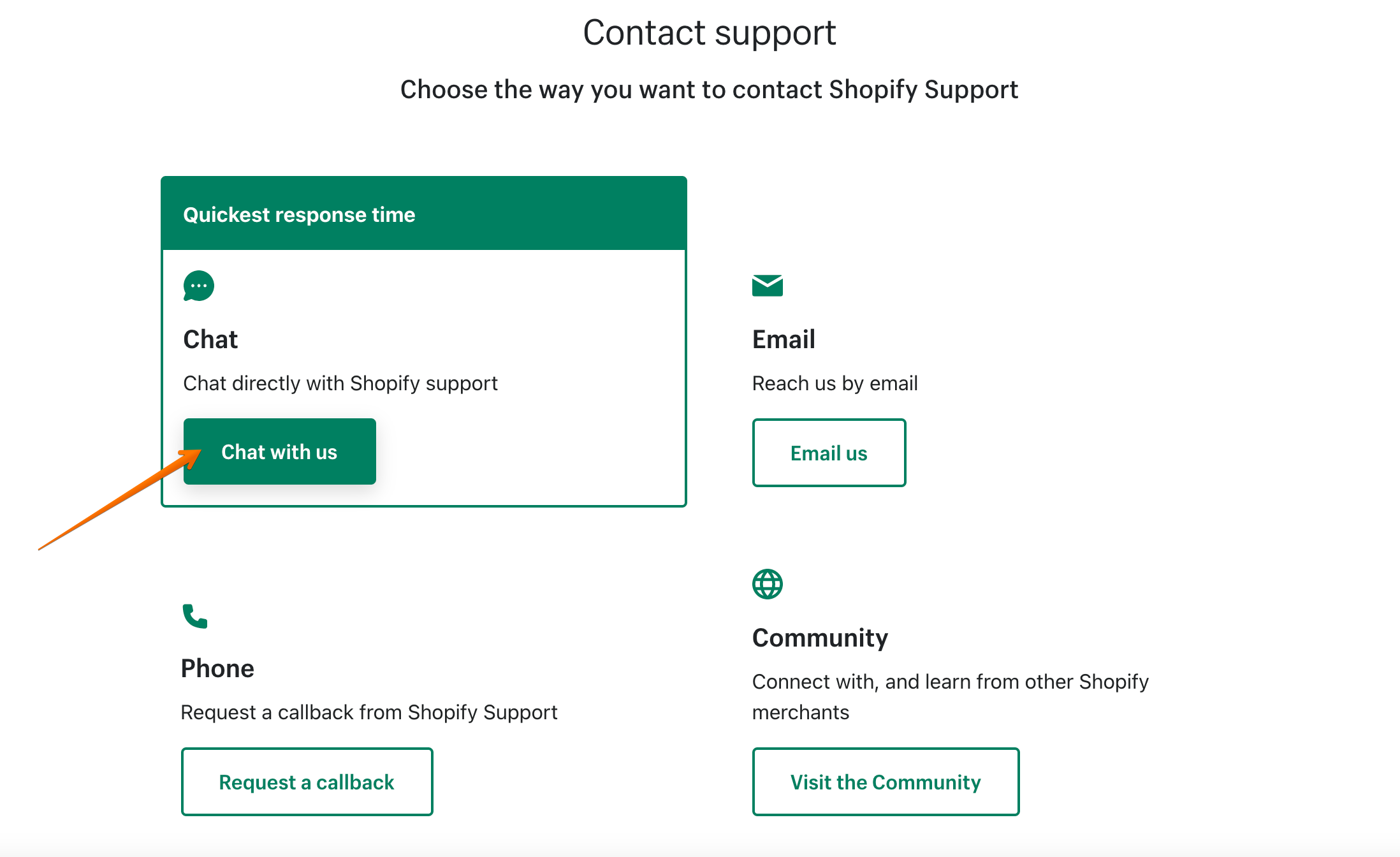Click 'Connect with, and learn from' description
Image resolution: width=1400 pixels, height=857 pixels.
pos(950,682)
